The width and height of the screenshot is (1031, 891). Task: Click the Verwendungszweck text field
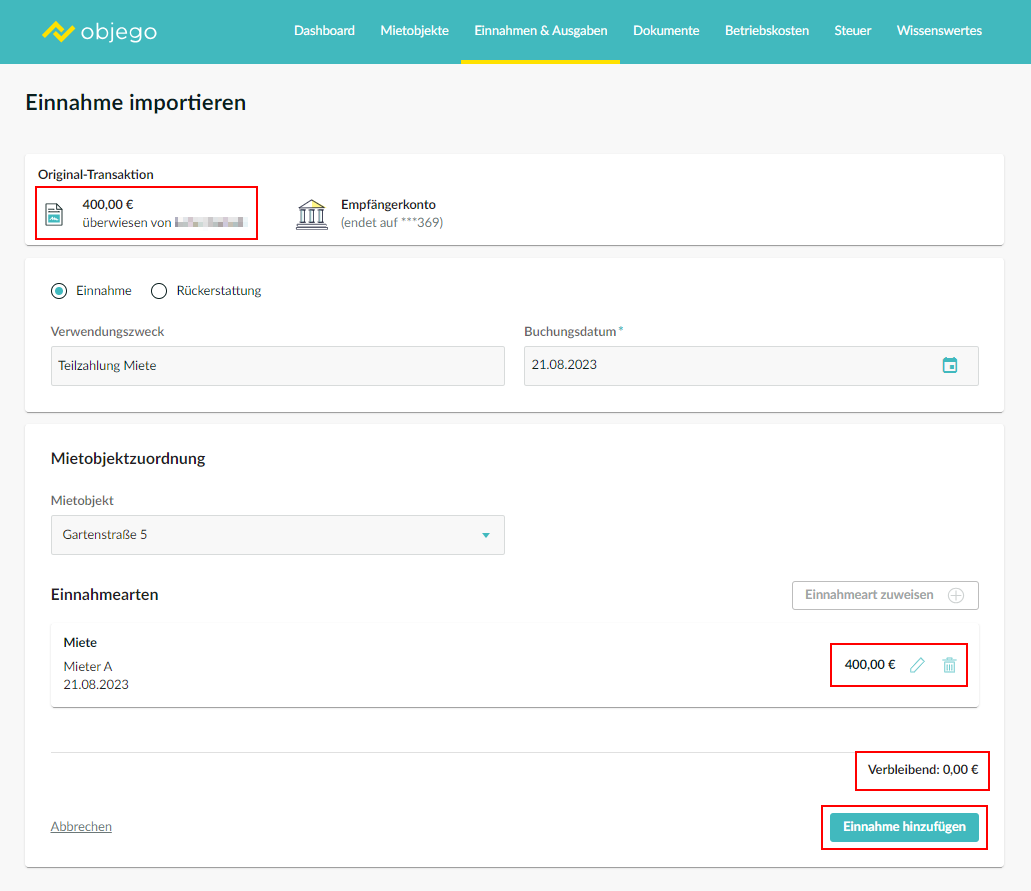click(x=277, y=366)
